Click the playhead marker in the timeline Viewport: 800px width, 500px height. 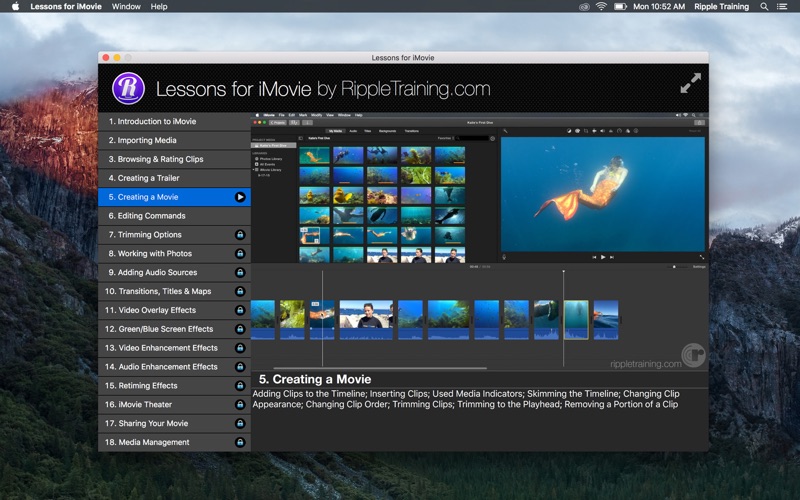[x=563, y=272]
